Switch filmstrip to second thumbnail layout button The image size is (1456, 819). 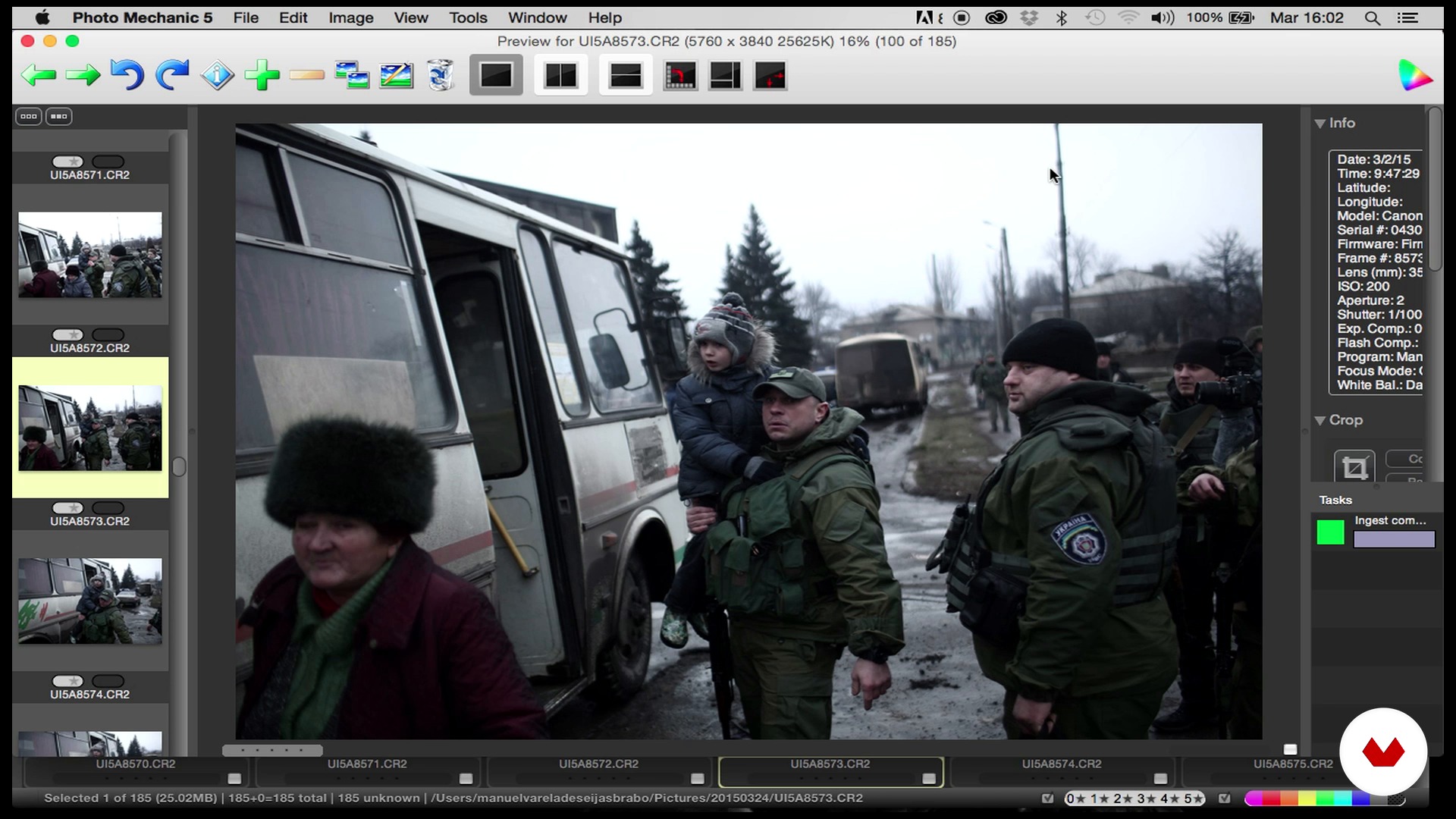click(x=59, y=116)
